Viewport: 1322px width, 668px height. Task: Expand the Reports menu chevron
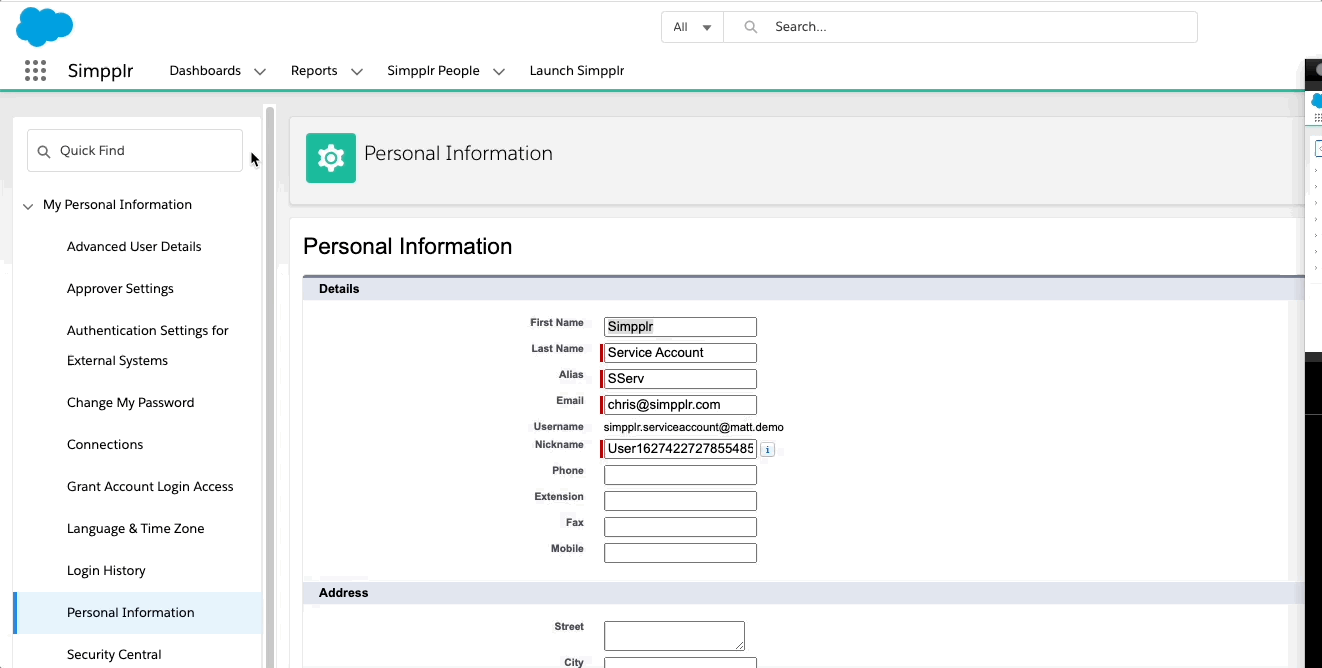(356, 72)
